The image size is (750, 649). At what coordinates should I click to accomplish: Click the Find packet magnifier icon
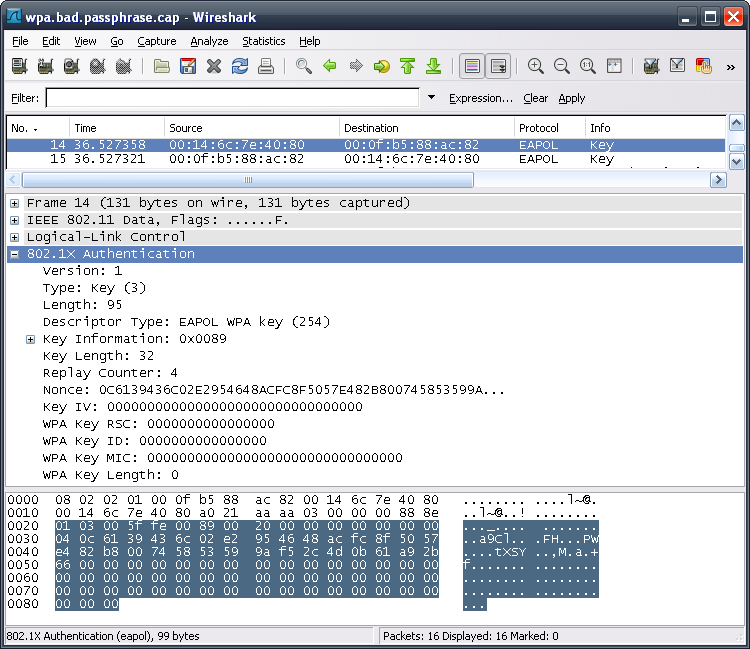tap(304, 66)
